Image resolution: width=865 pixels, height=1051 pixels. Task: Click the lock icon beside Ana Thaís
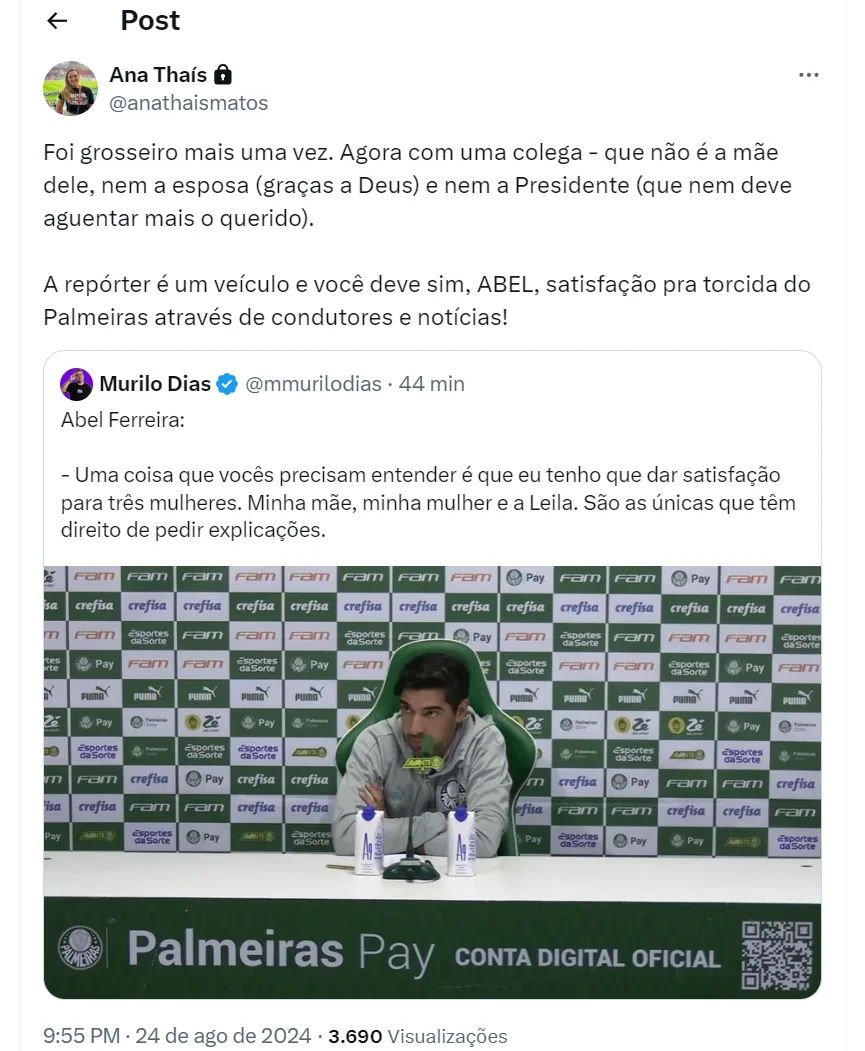(224, 75)
